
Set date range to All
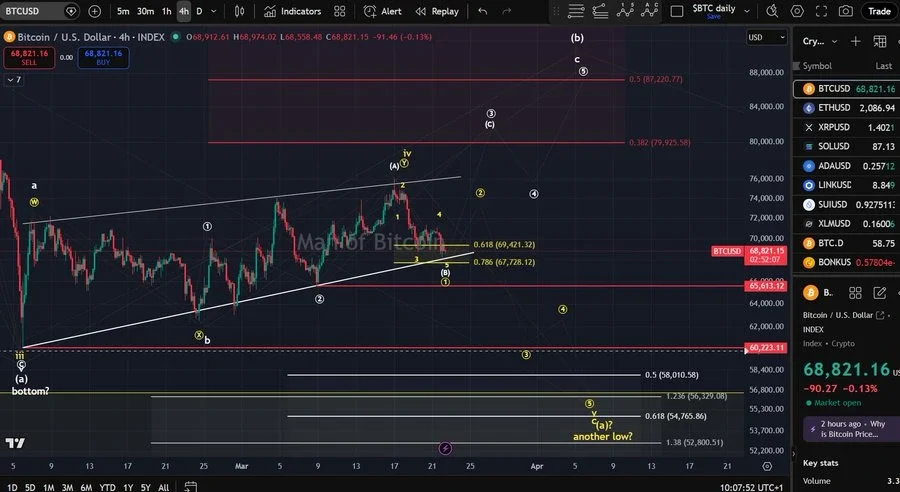pos(164,487)
